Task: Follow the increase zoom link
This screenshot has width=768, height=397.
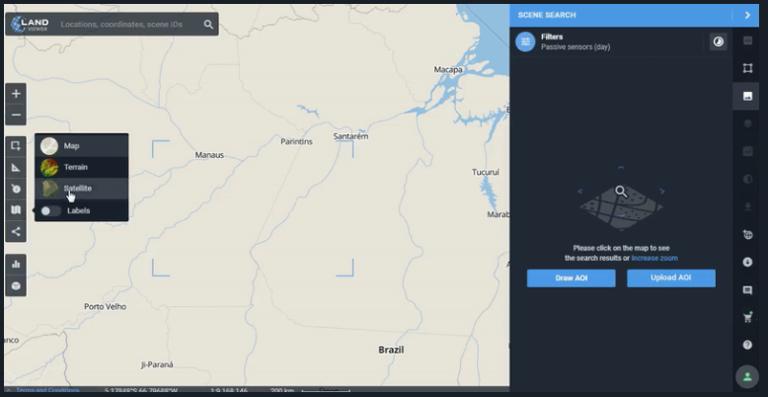Action: tap(654, 258)
